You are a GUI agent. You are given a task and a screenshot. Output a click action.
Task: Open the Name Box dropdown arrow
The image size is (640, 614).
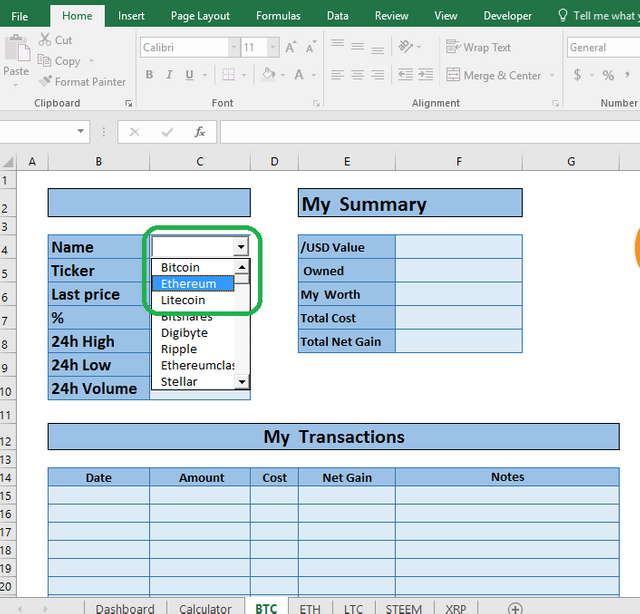80,131
